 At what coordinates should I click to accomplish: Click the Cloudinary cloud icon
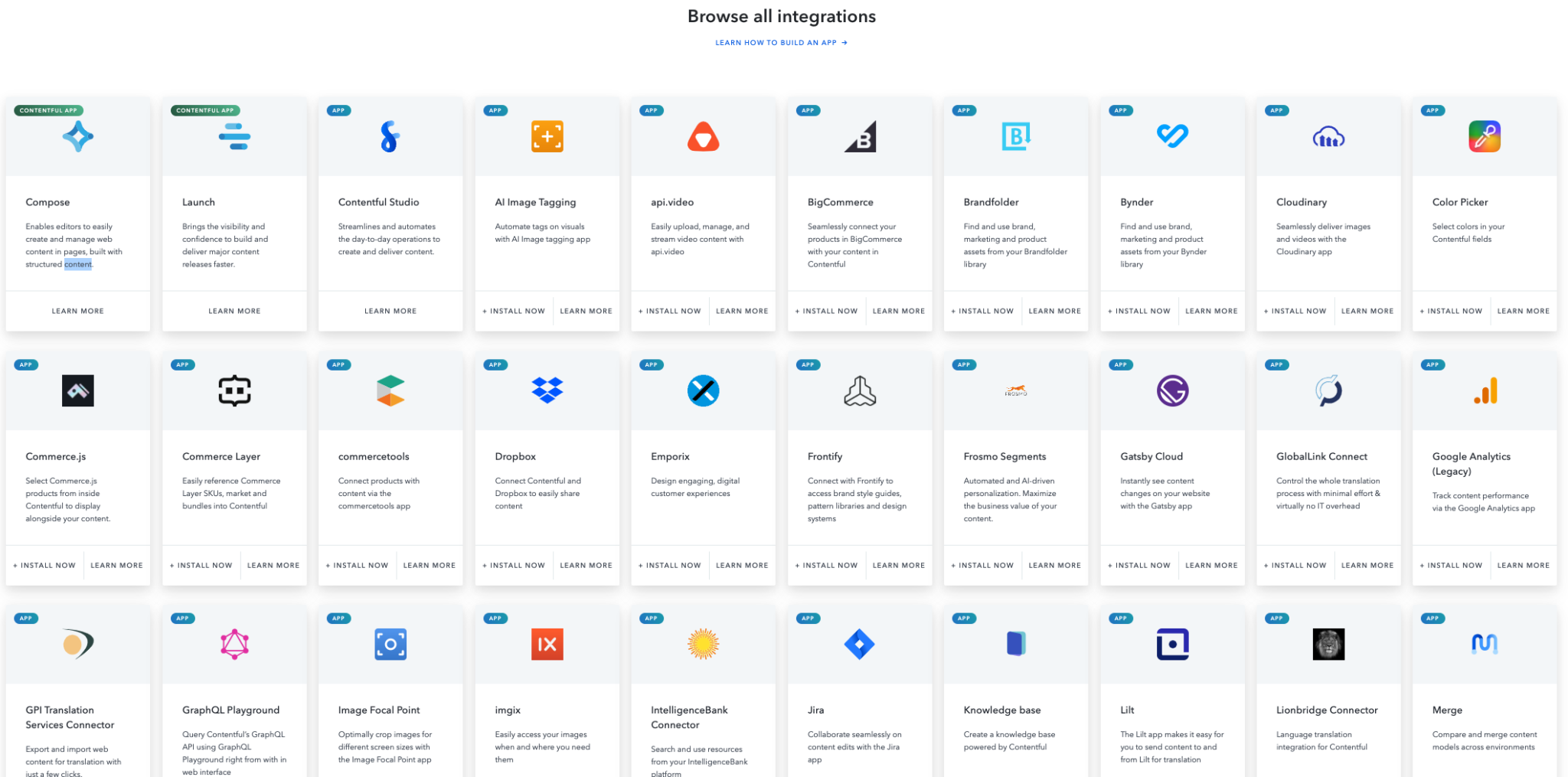tap(1328, 138)
